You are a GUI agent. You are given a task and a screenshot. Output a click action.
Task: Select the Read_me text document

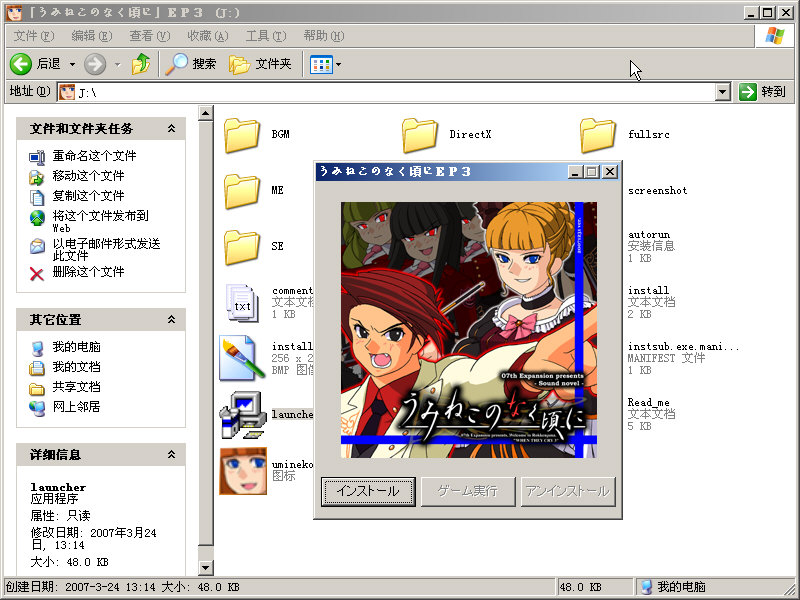[x=652, y=414]
